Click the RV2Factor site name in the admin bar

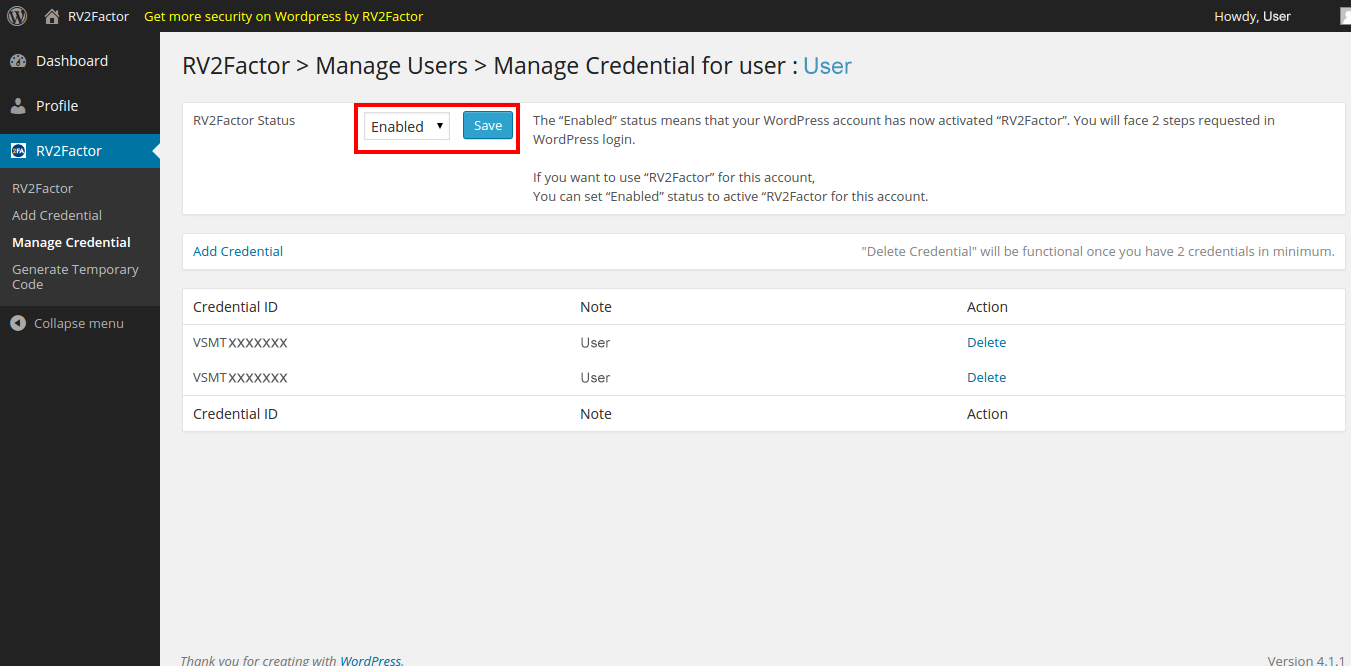pyautogui.click(x=98, y=16)
